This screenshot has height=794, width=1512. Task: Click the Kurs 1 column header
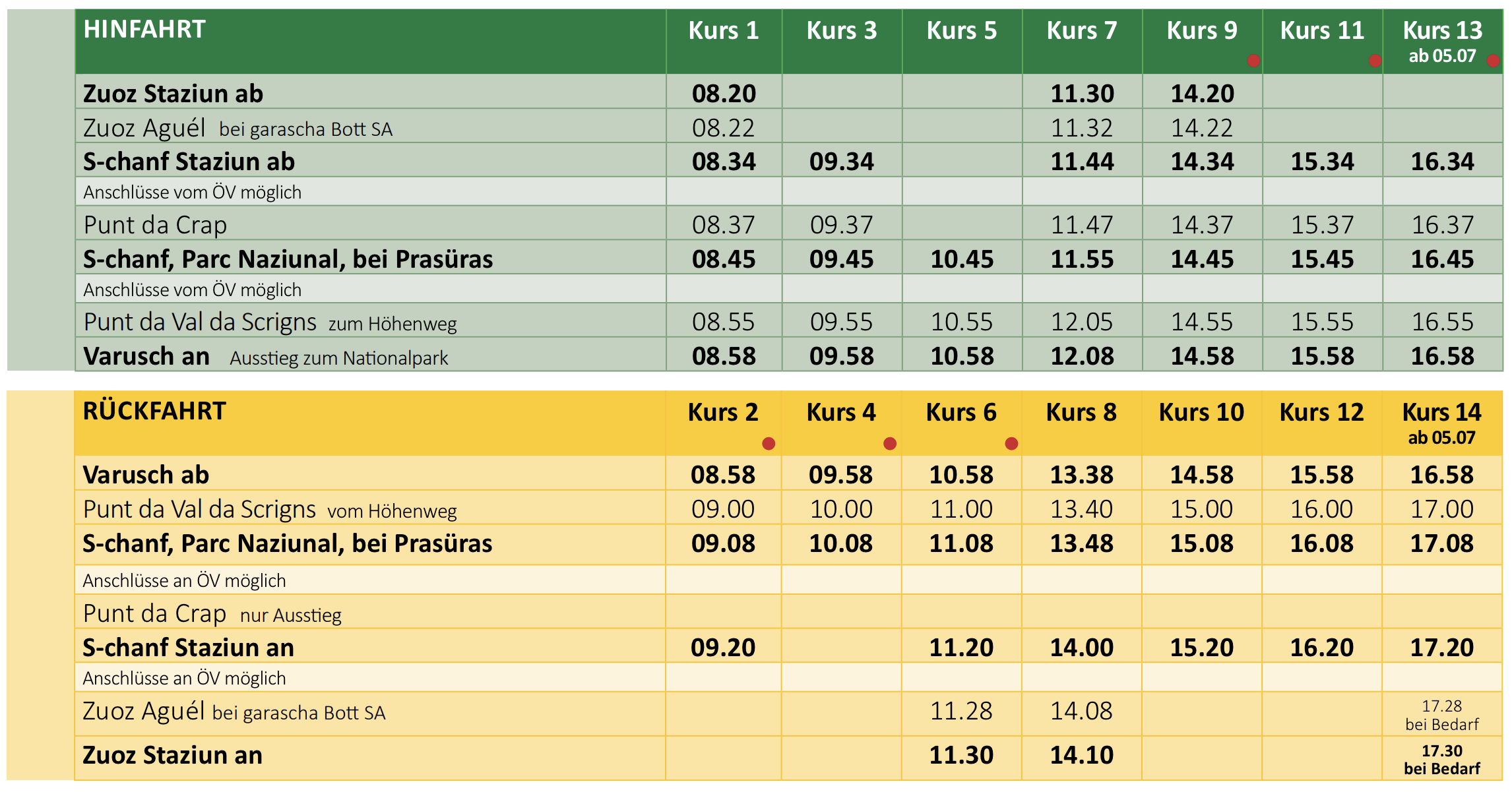(x=724, y=31)
